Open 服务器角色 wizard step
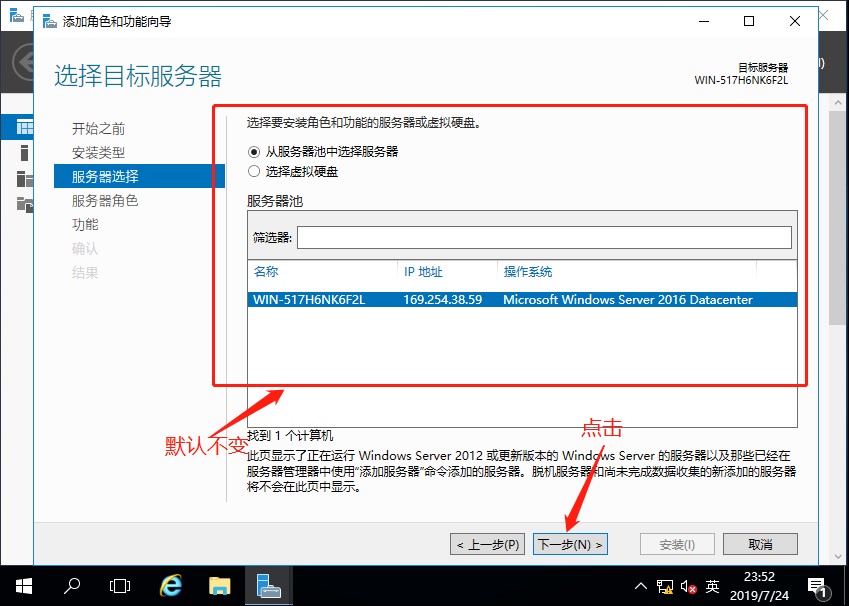 pyautogui.click(x=105, y=200)
